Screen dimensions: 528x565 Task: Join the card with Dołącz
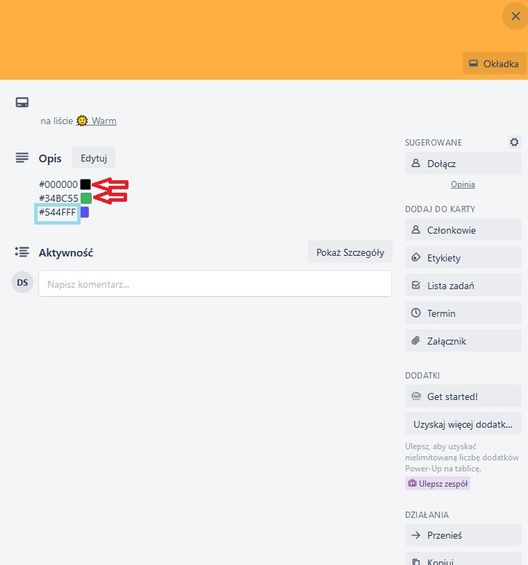point(463,163)
